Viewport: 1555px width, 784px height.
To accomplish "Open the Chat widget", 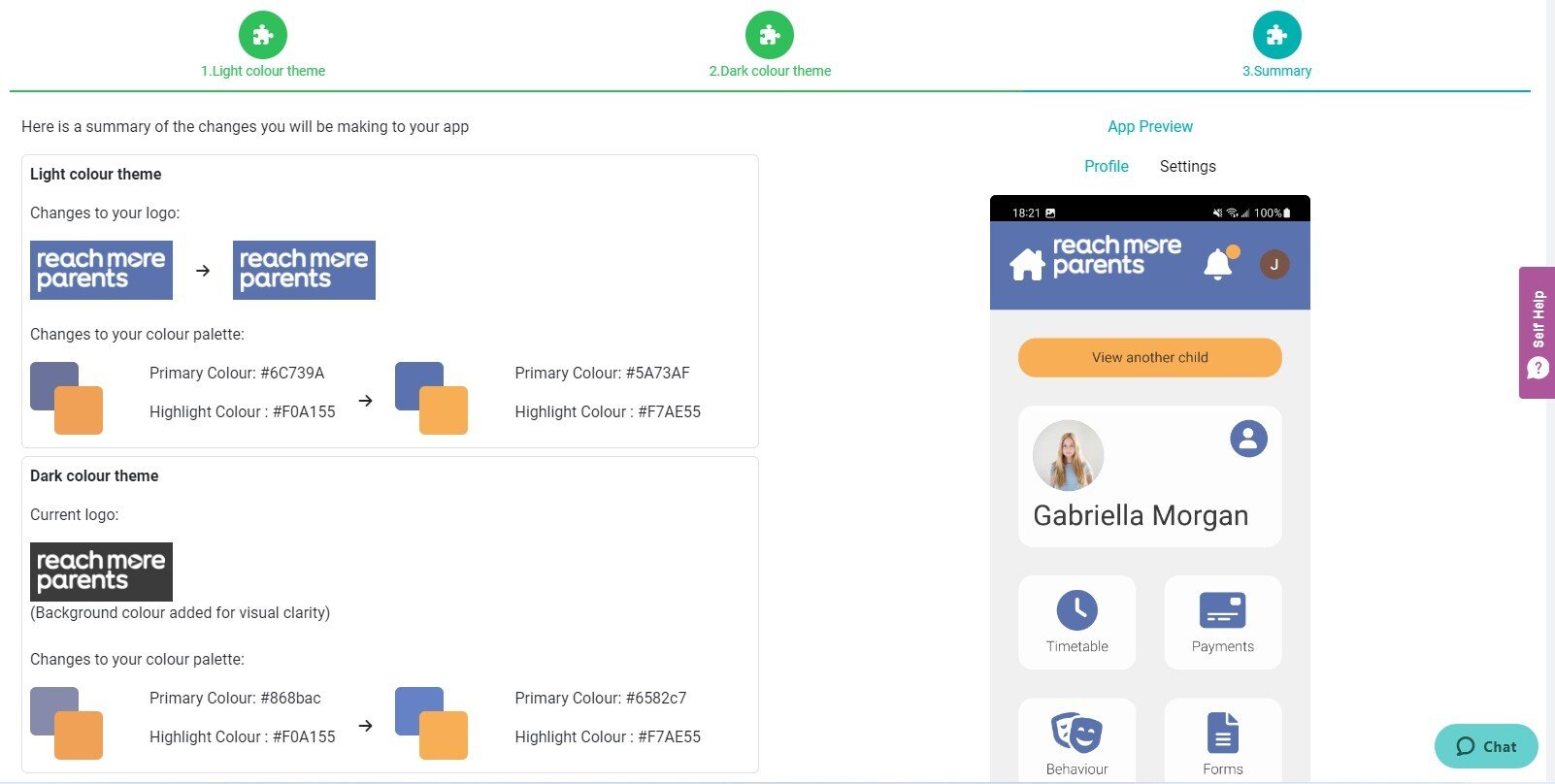I will [x=1485, y=746].
